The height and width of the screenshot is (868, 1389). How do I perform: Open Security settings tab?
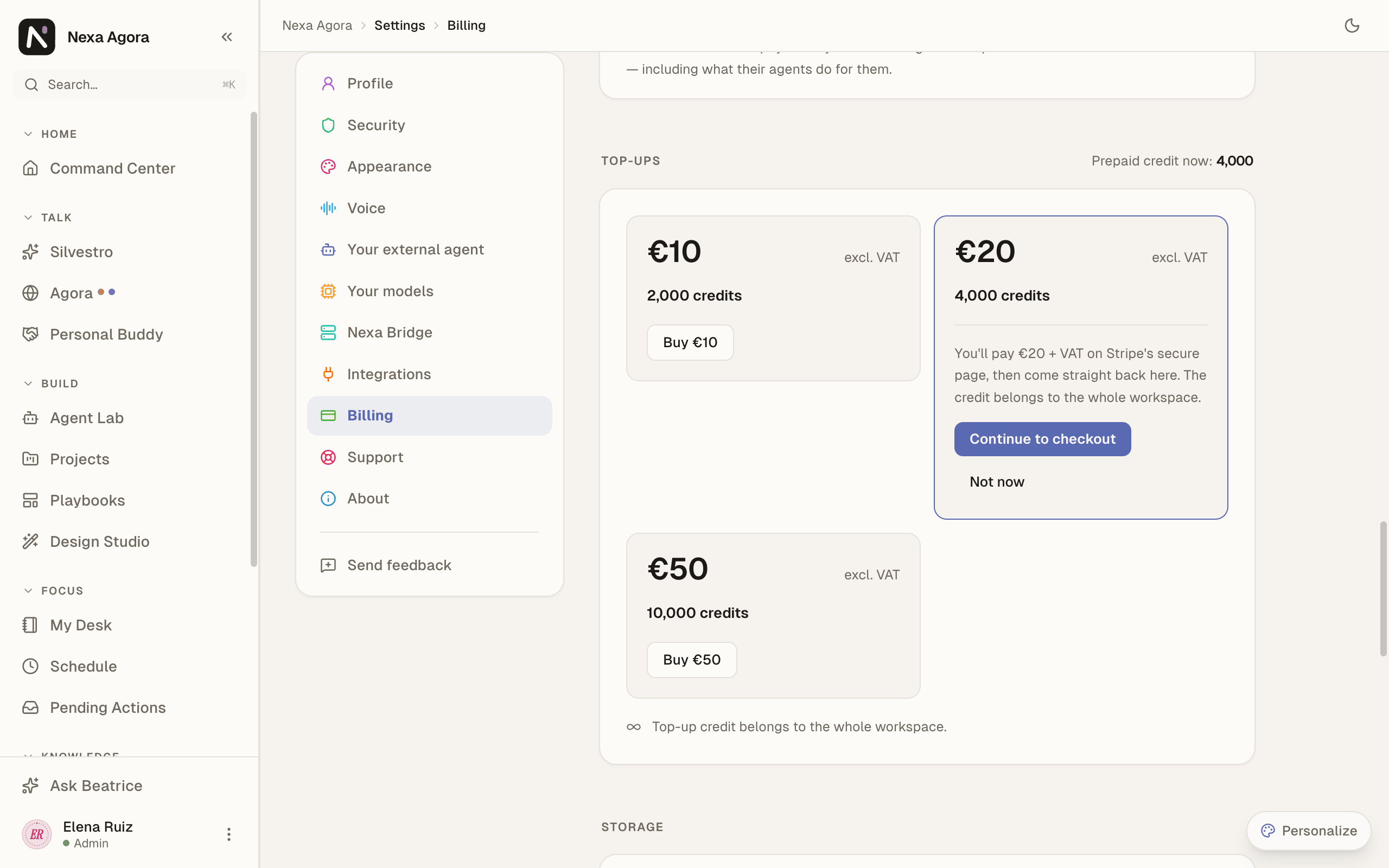coord(429,125)
